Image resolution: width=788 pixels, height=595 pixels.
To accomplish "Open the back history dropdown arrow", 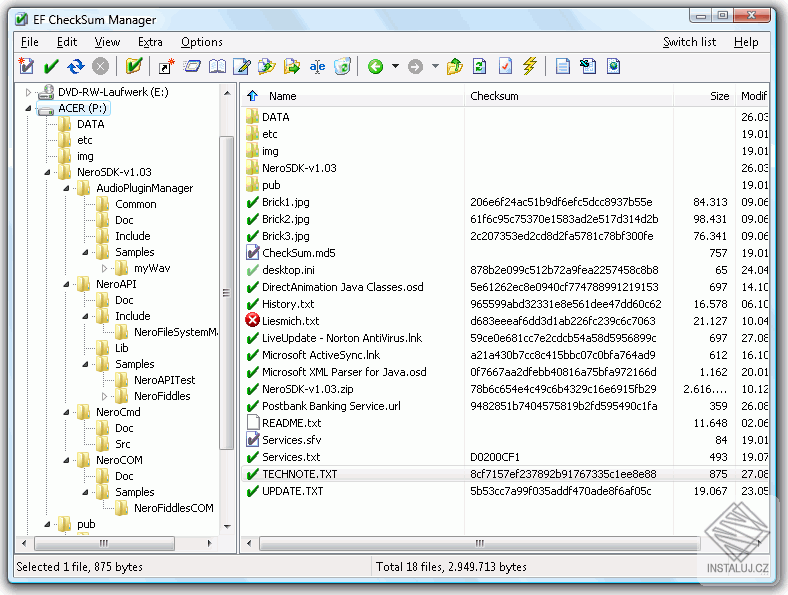I will (396, 66).
